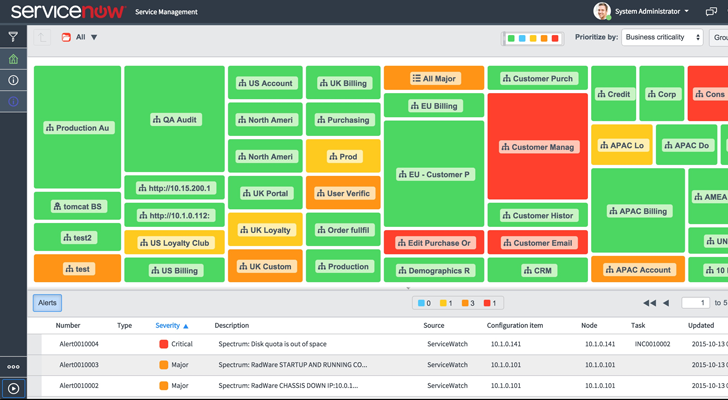Screen dimensions: 728x400
Task: Open the Business criticality prioritize dropdown
Action: click(662, 37)
